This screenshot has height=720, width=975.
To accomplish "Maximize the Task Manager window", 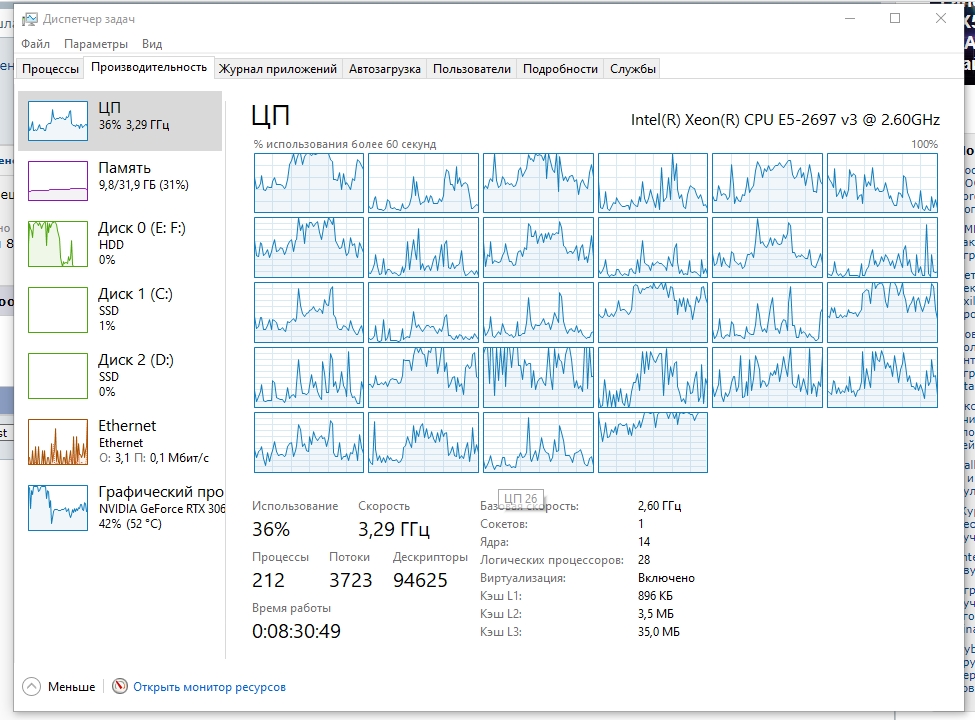I will click(x=895, y=18).
